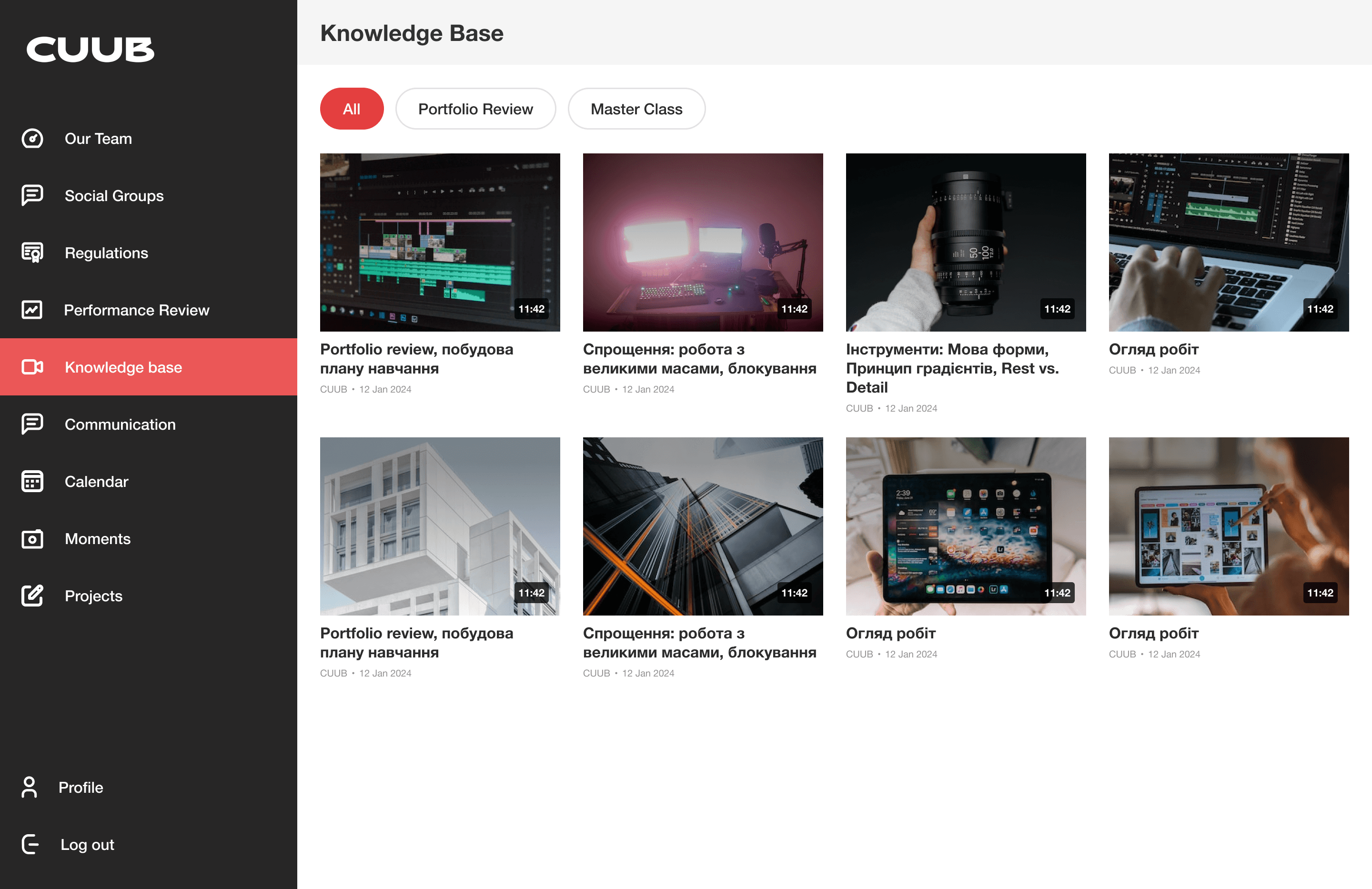Open the white building video thumbnail
Image resolution: width=1372 pixels, height=889 pixels.
[439, 526]
